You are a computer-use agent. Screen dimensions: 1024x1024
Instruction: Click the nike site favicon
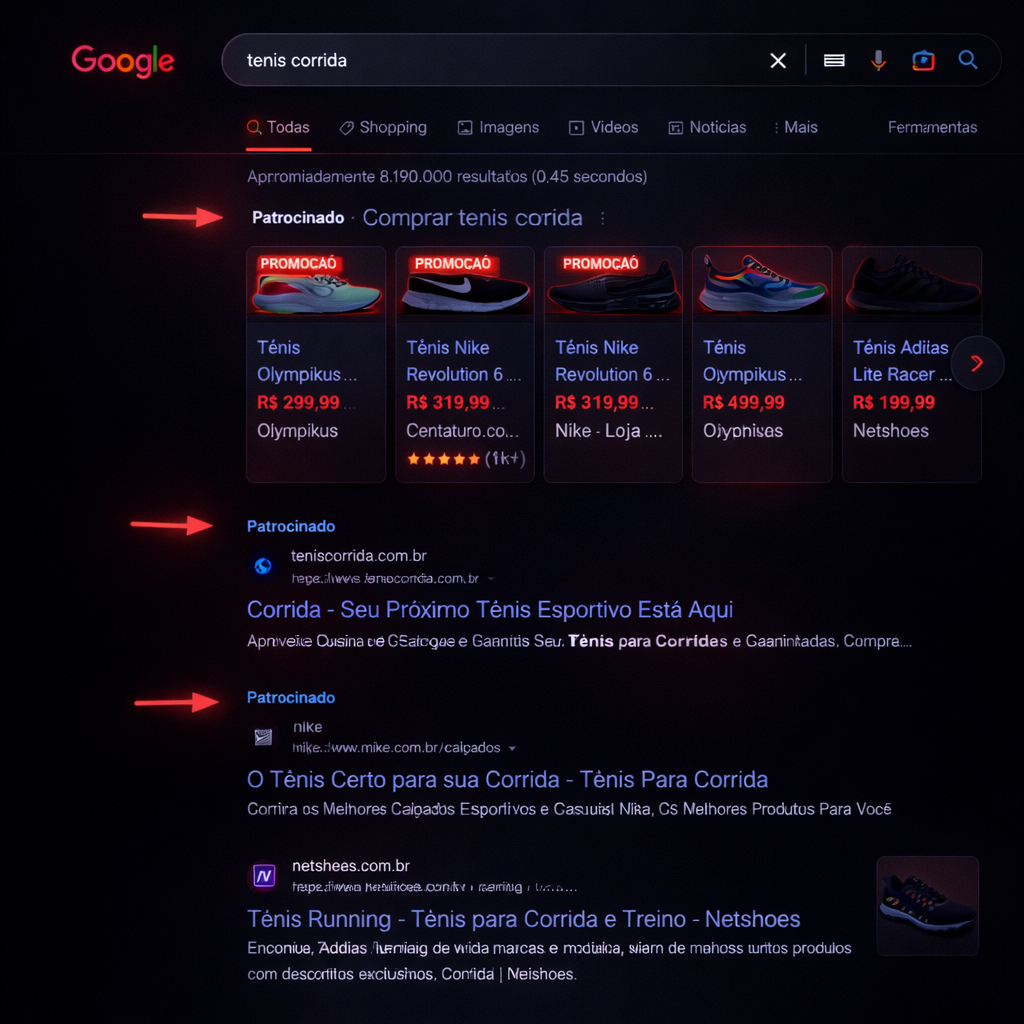(x=263, y=737)
